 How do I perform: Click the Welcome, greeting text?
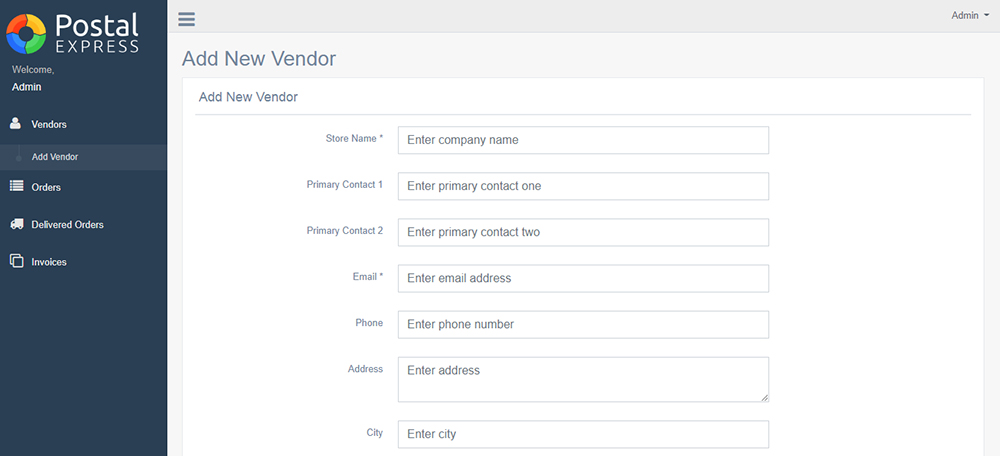click(33, 70)
